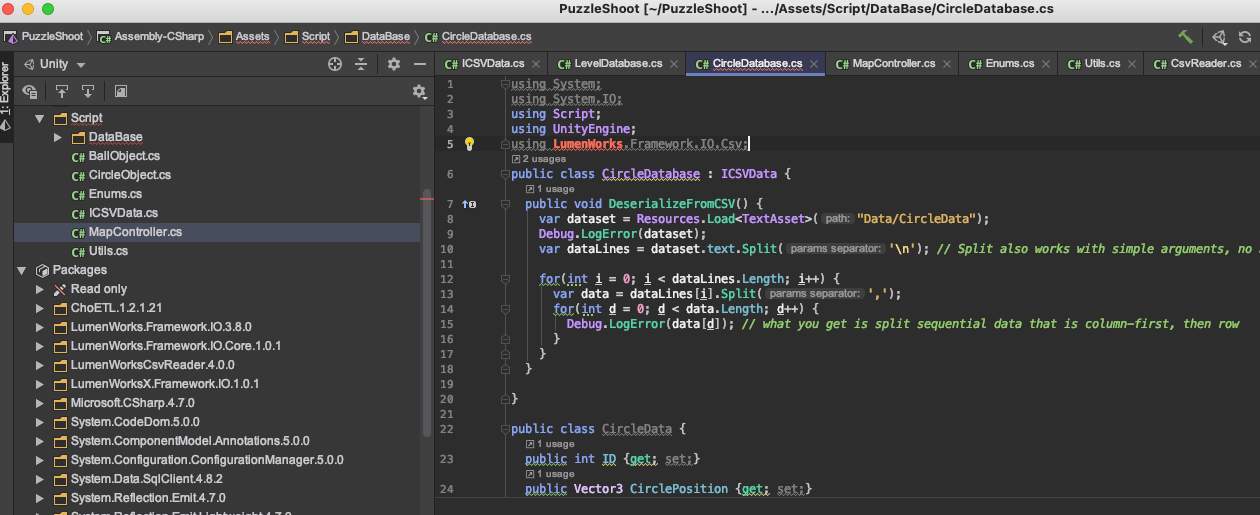
Task: Open Unity view selector dropdown
Action: [x=54, y=64]
